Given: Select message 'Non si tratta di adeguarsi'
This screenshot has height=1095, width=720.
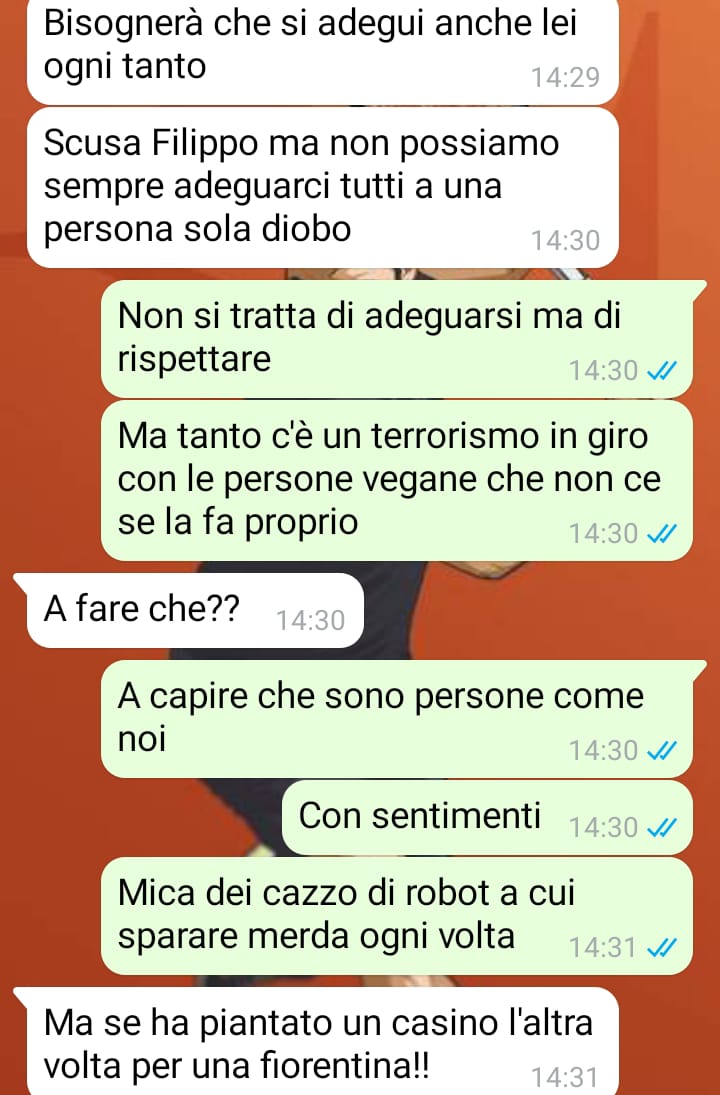Looking at the screenshot, I should pos(397,339).
